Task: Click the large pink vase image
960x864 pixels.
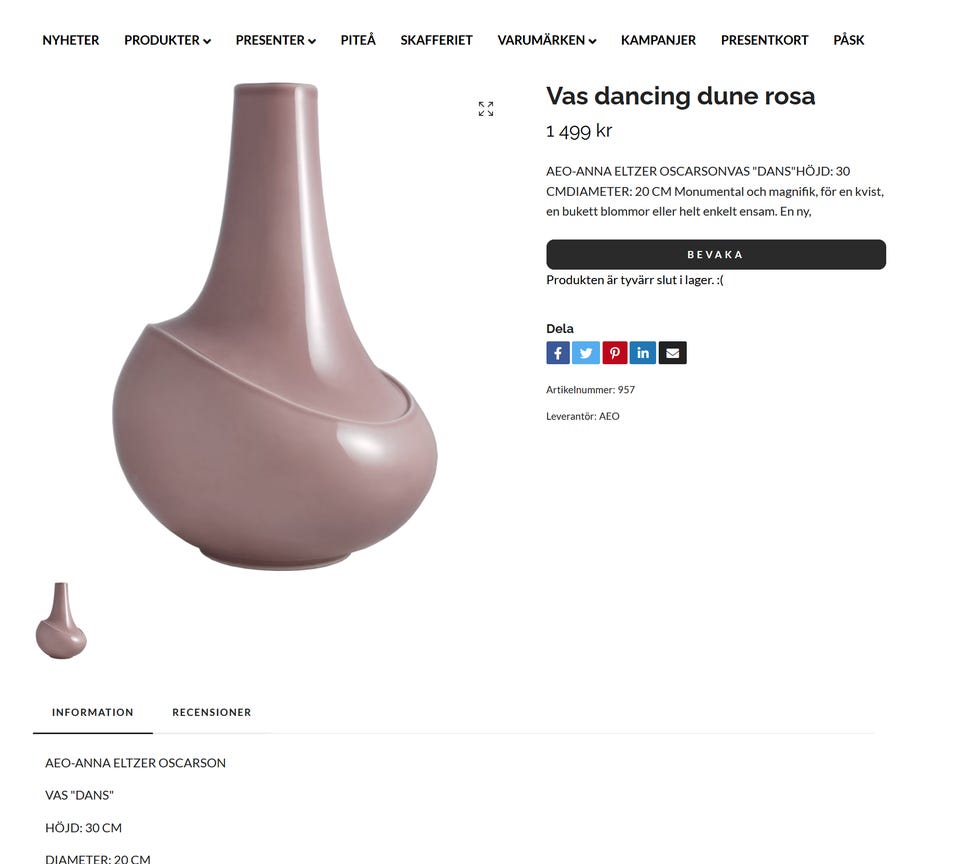Action: pyautogui.click(x=275, y=326)
